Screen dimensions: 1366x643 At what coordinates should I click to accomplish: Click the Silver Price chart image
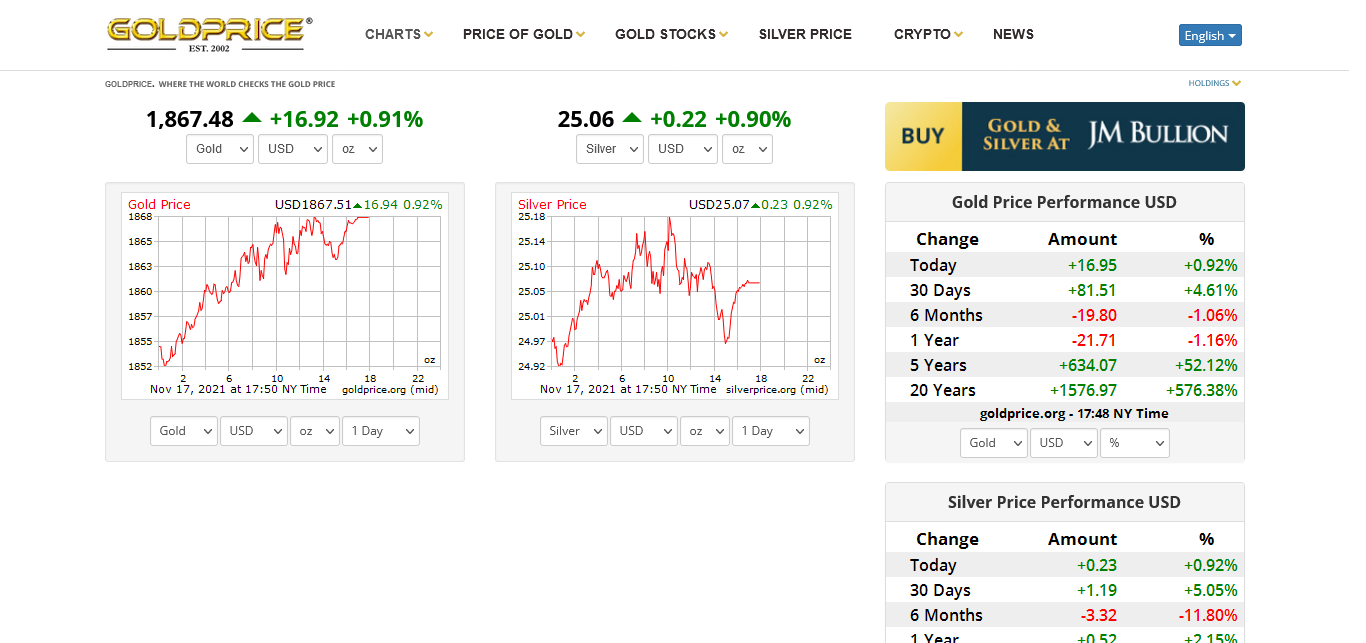click(675, 295)
